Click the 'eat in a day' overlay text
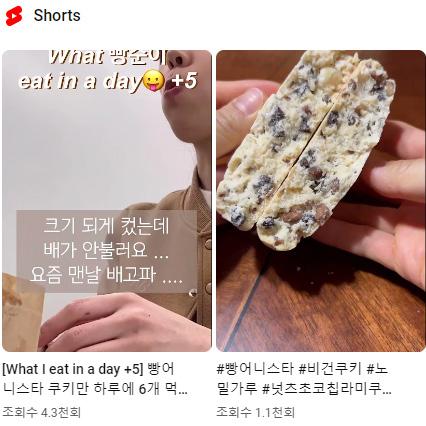The width and height of the screenshot is (426, 426). pos(80,81)
